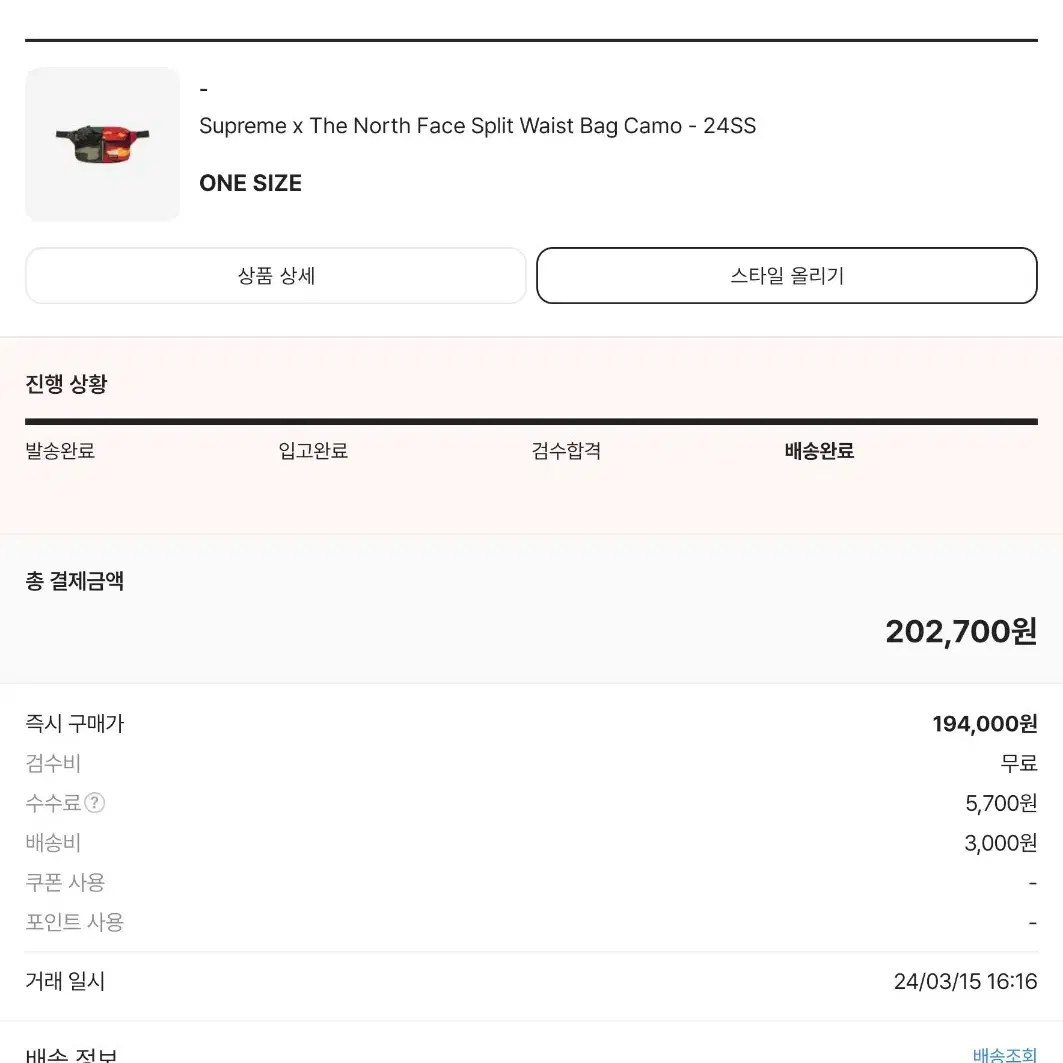
Task: Click the 5,700원 fee amount
Action: pyautogui.click(x=1001, y=803)
